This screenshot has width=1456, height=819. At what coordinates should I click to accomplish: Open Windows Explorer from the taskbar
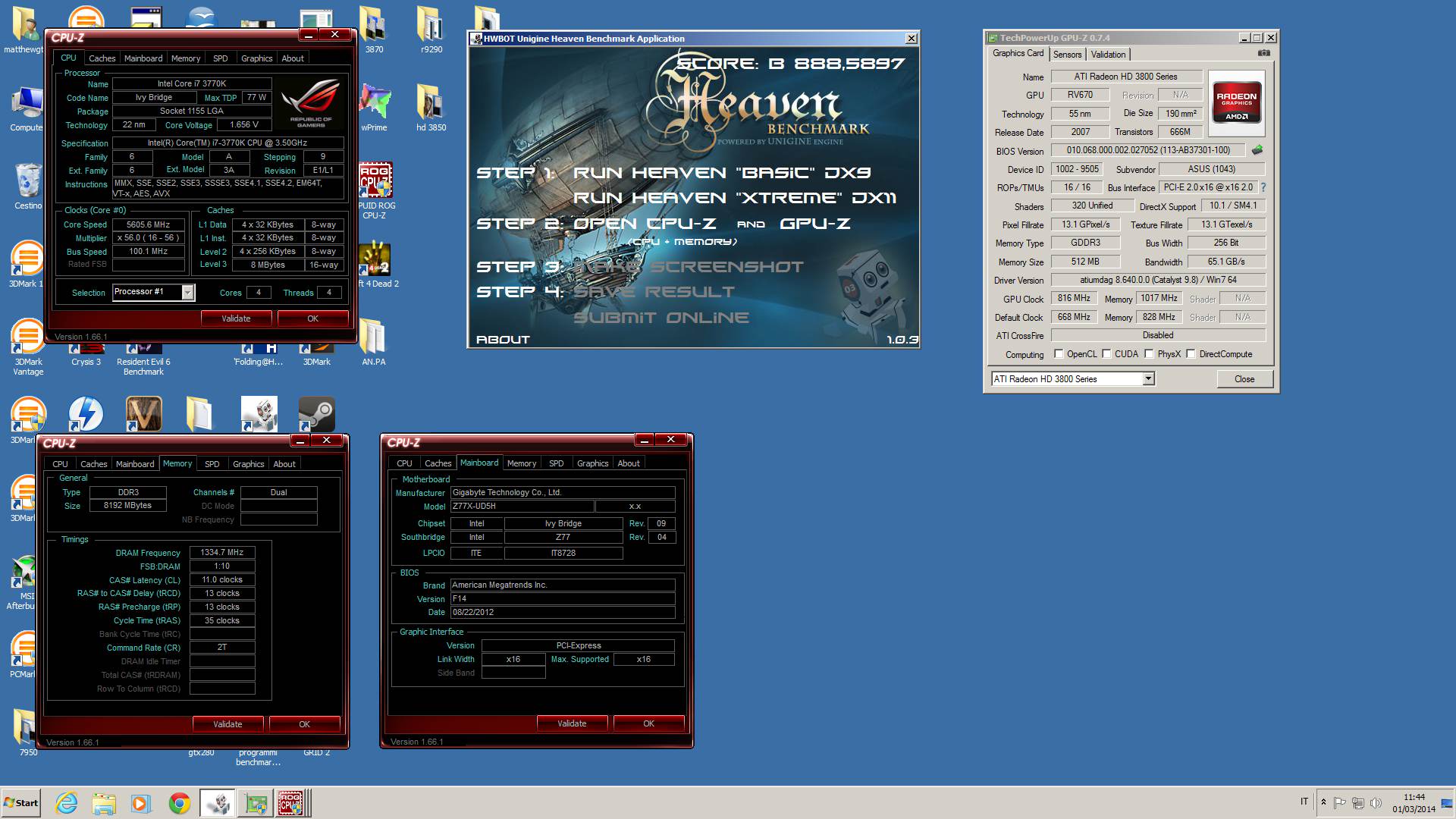tap(104, 803)
